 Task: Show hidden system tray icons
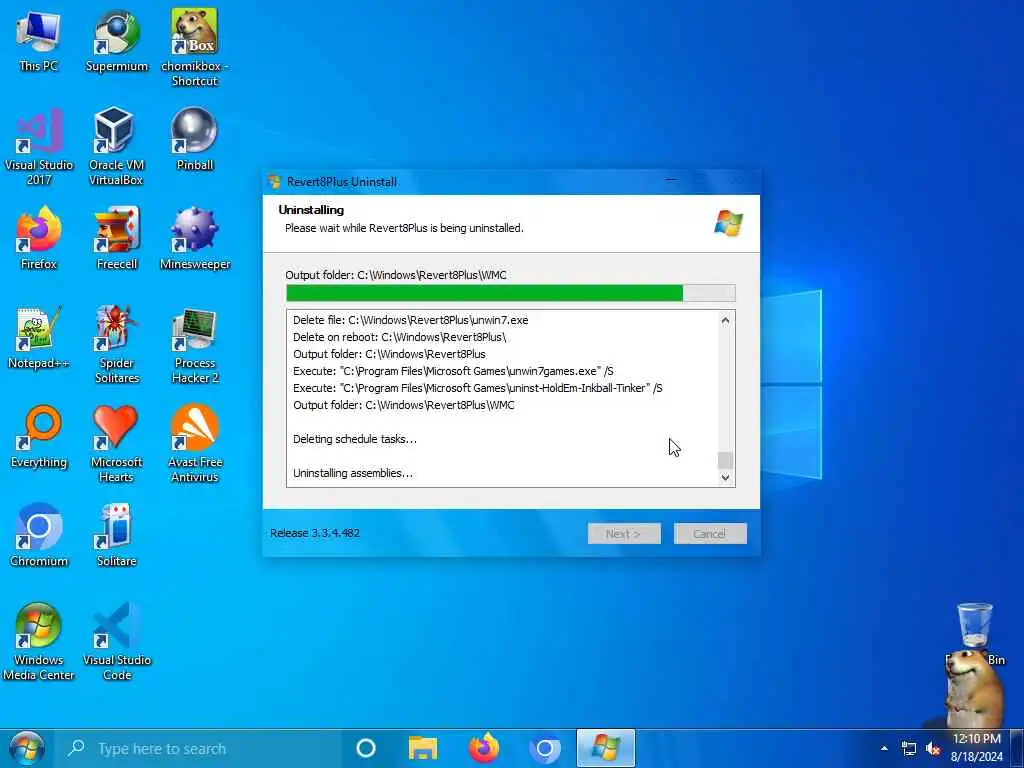coord(884,748)
